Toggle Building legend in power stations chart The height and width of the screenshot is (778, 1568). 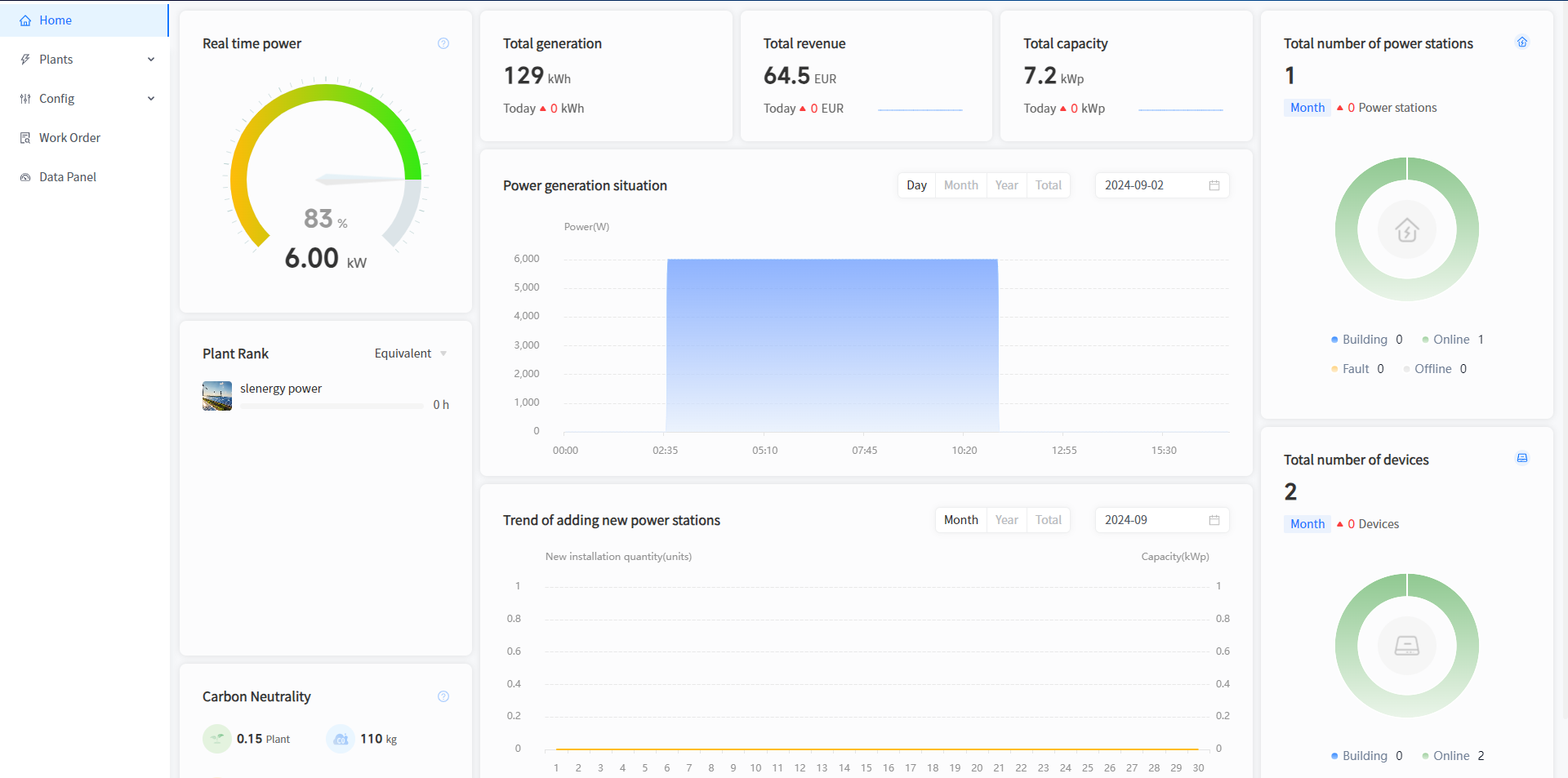coord(1364,340)
